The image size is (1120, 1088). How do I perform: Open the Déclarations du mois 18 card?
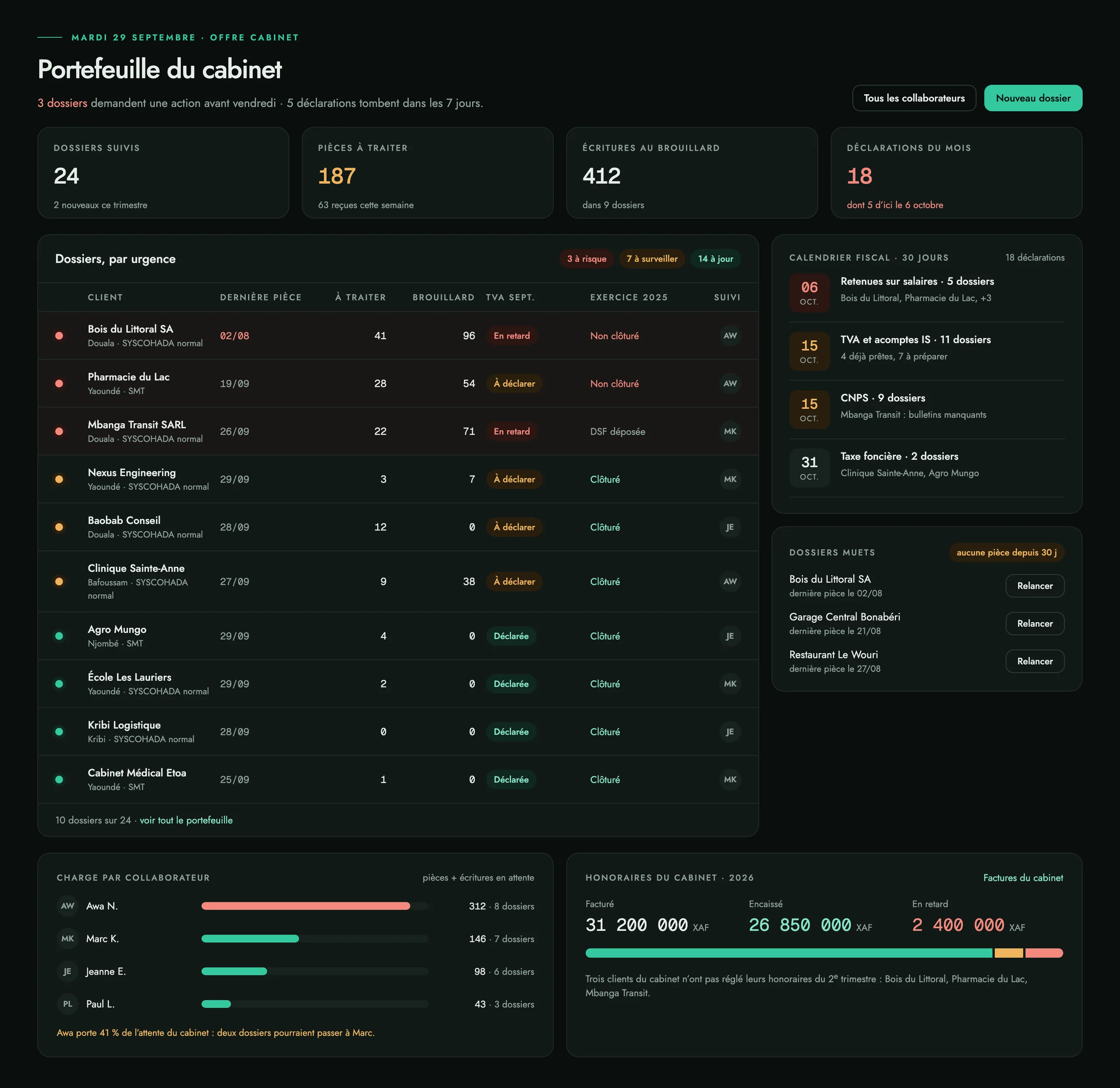956,173
